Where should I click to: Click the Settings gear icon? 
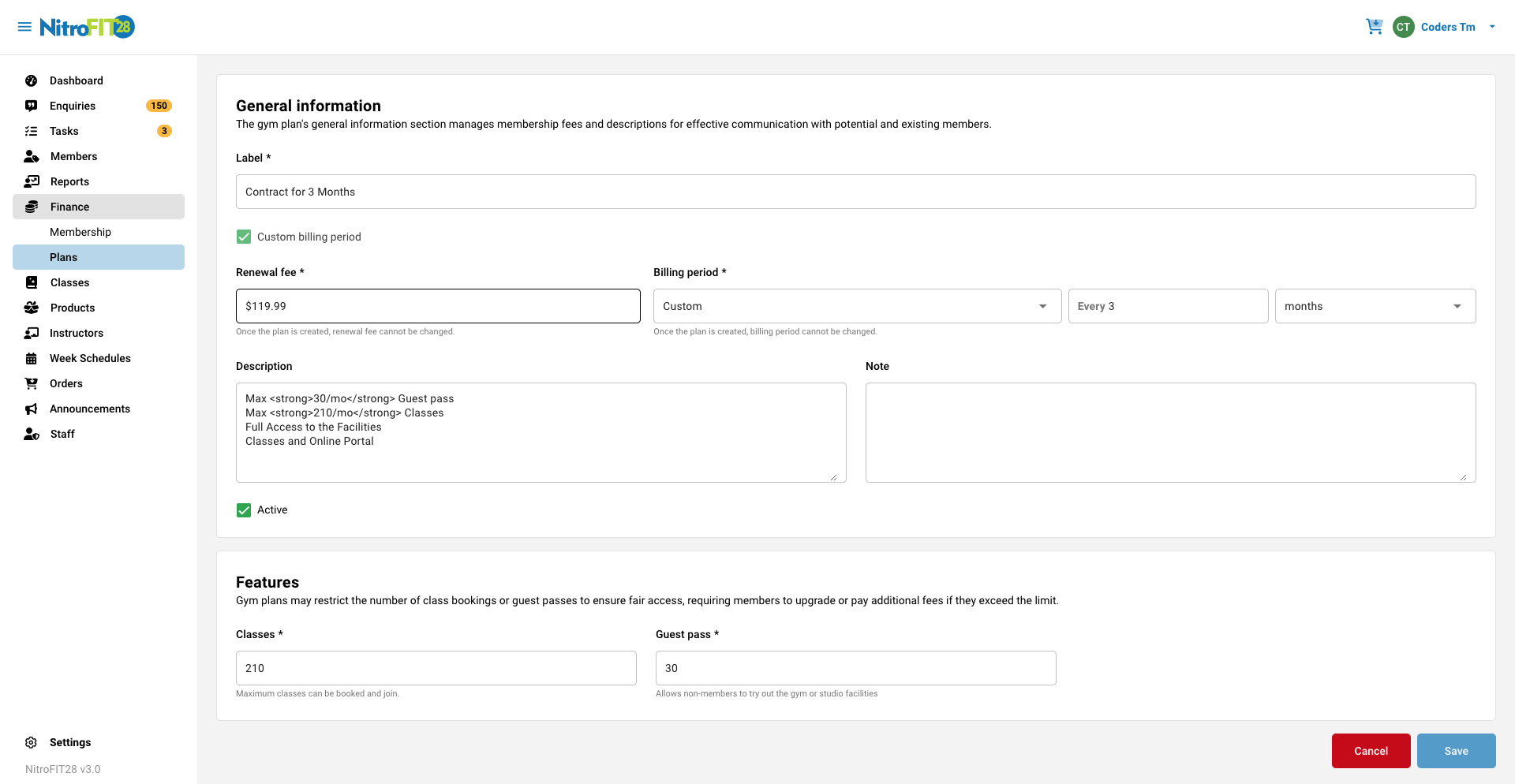pos(32,742)
